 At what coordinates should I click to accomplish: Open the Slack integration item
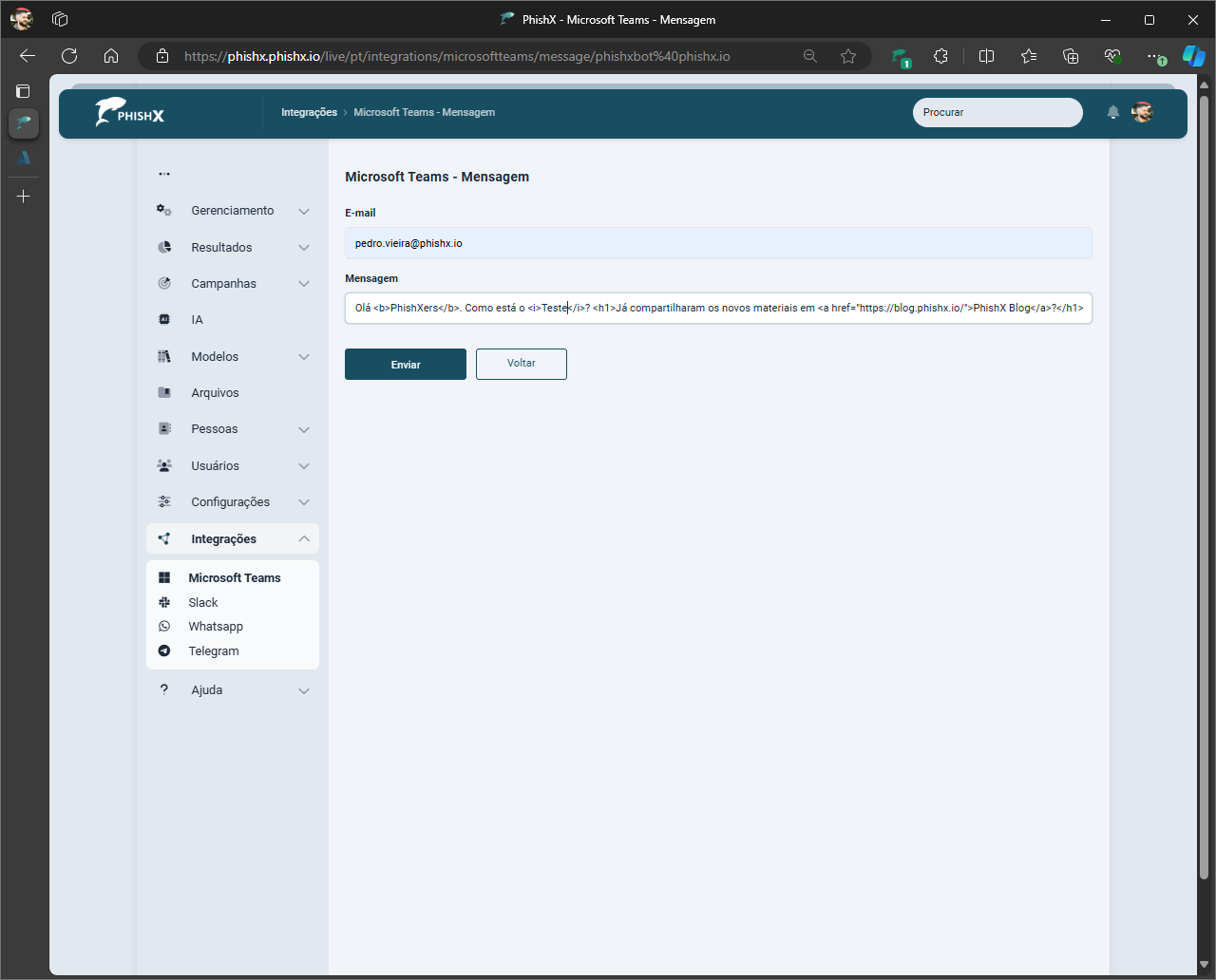point(203,602)
